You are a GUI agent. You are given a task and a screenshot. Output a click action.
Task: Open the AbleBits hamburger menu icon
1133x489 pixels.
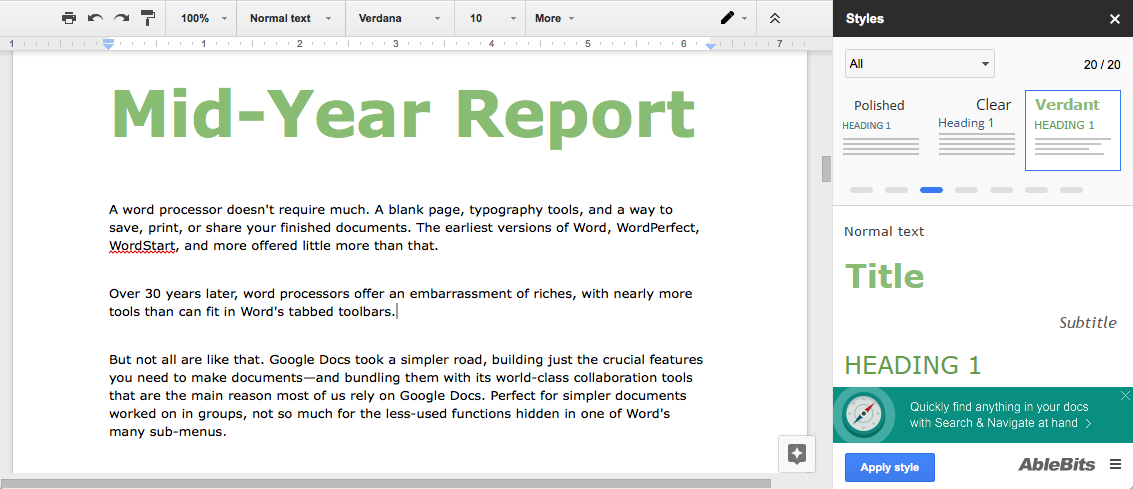point(1115,464)
